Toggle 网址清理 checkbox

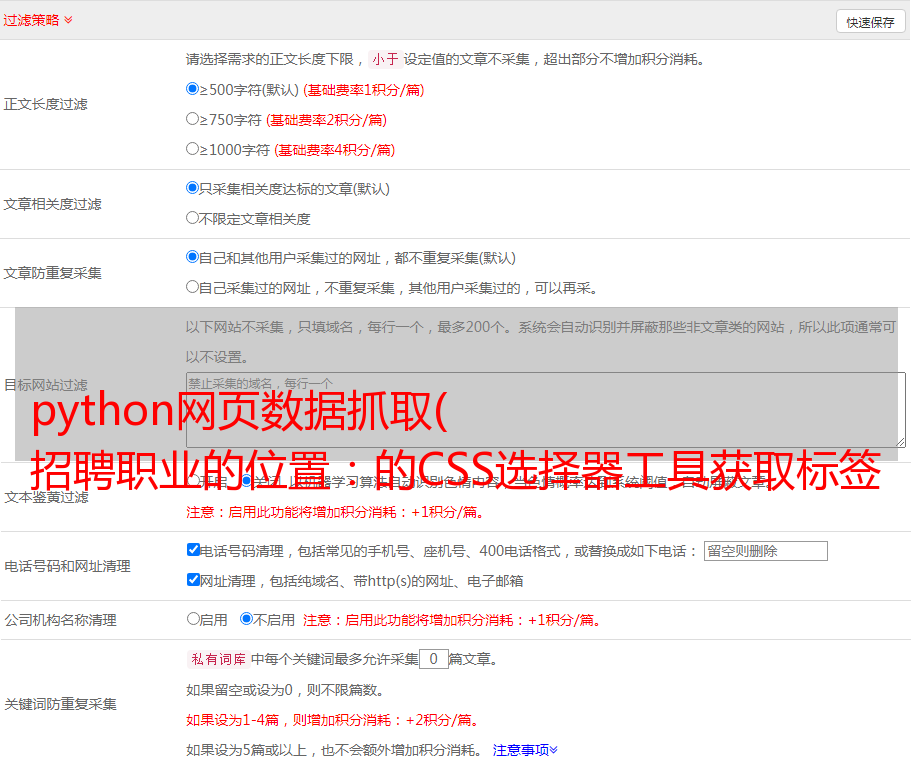click(x=194, y=579)
